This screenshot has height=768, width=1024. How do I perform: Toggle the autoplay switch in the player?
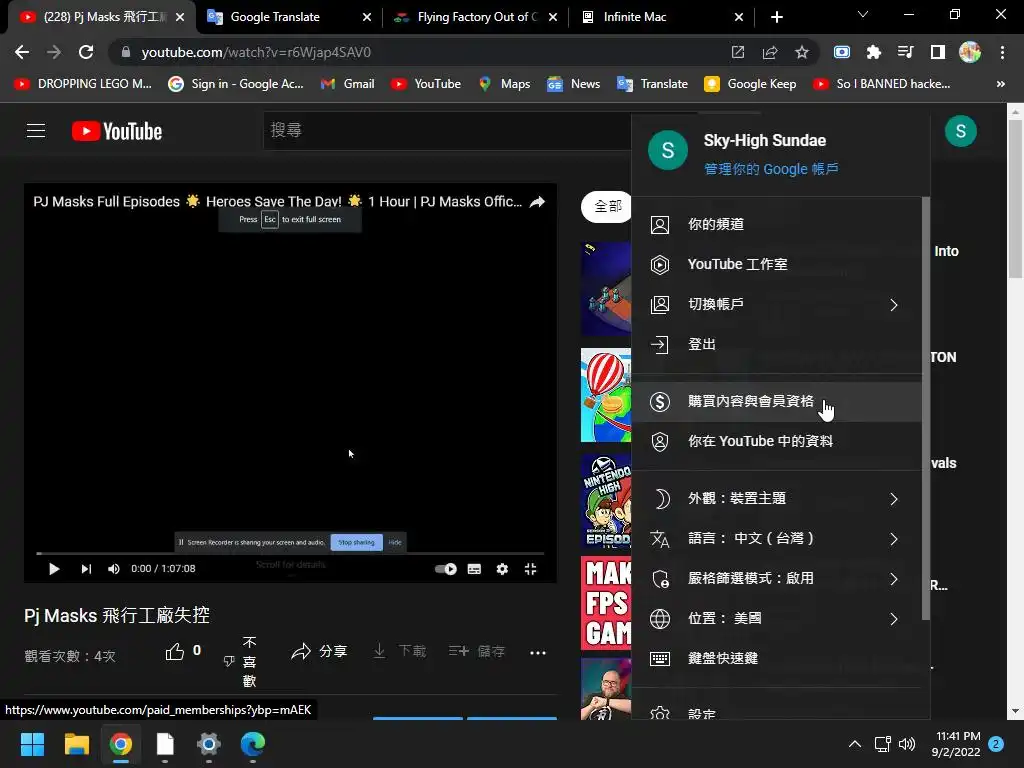[446, 569]
